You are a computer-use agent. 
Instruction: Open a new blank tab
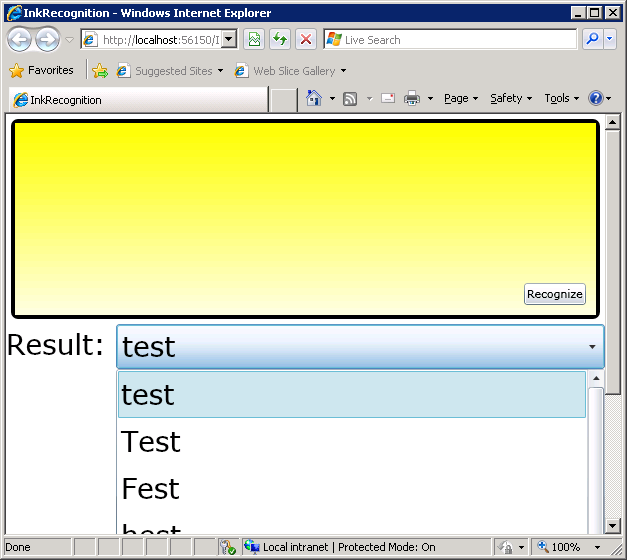pos(284,100)
